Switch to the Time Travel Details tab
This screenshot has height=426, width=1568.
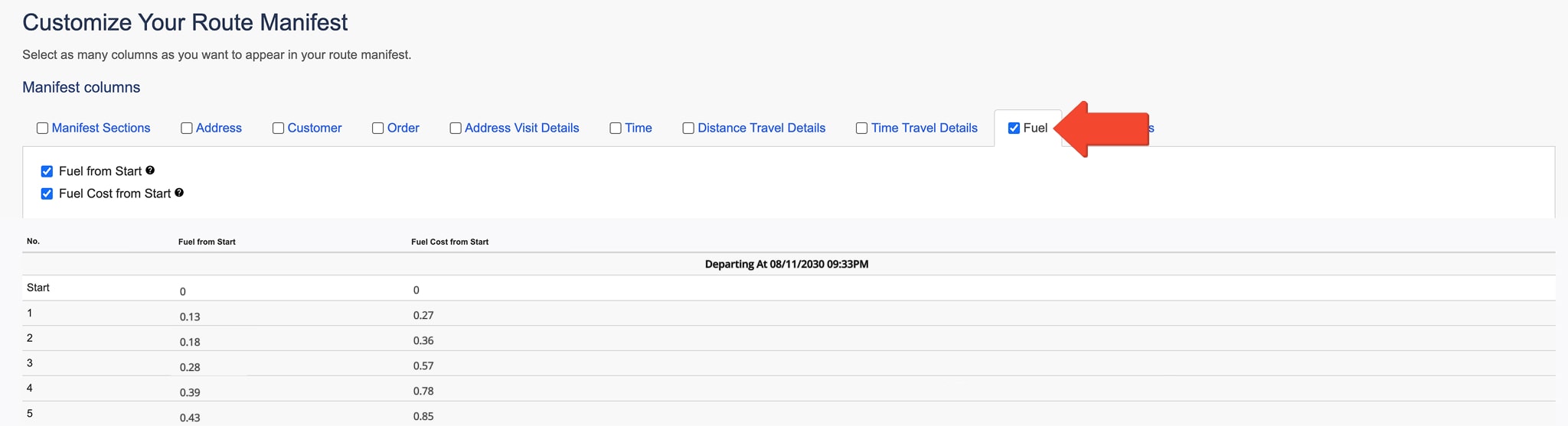(924, 128)
